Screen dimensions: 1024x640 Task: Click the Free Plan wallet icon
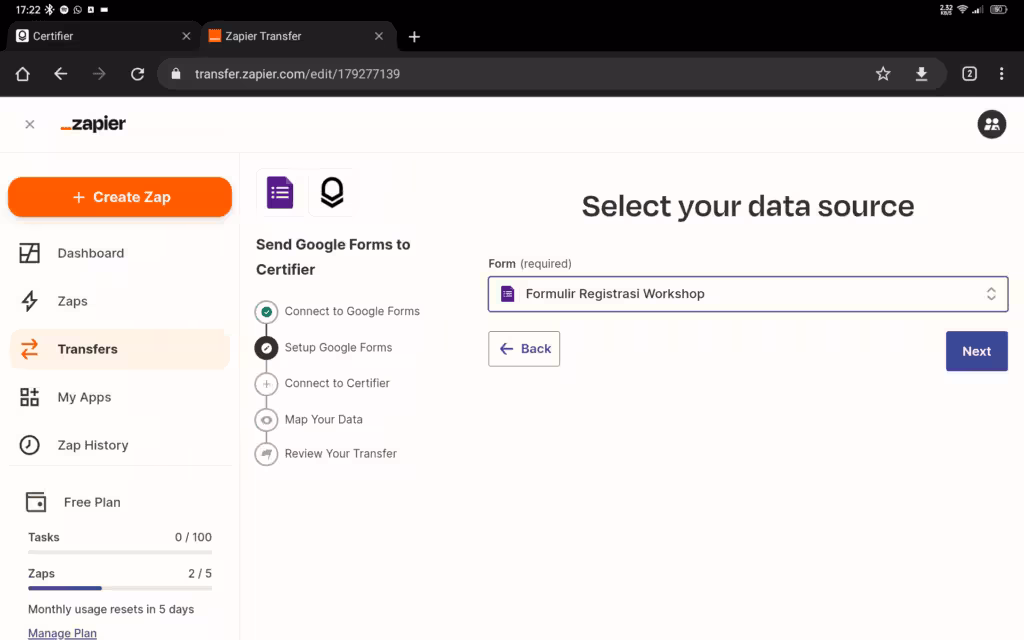point(36,502)
